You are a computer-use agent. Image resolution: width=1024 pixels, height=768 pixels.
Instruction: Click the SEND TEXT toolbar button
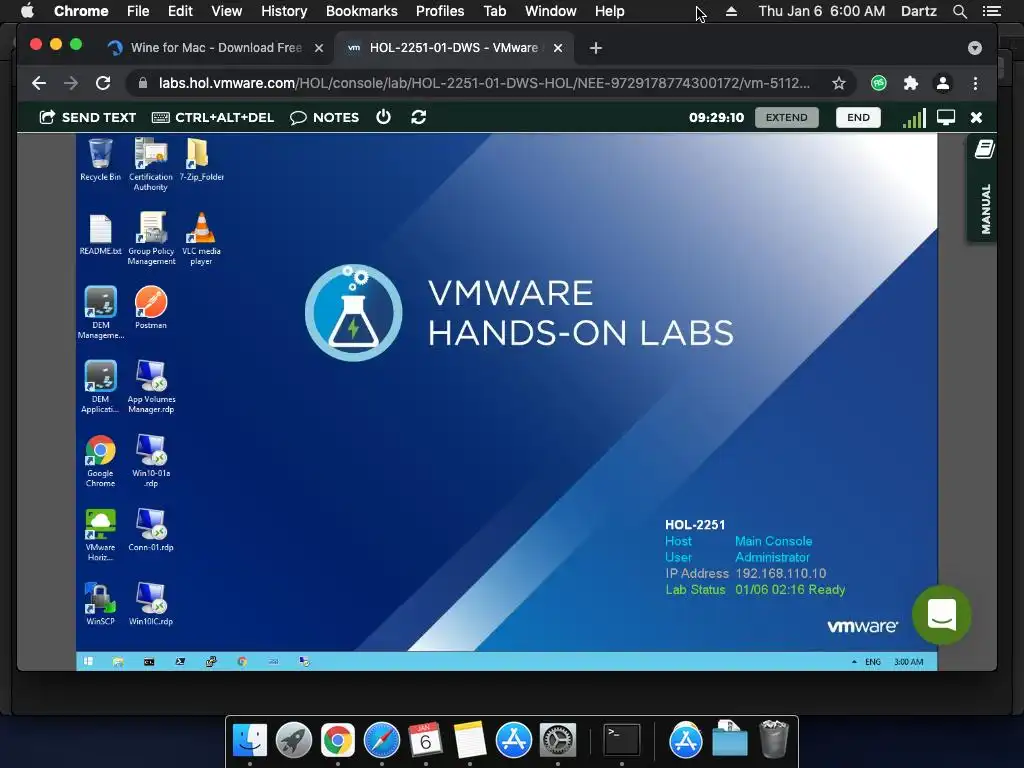(88, 118)
